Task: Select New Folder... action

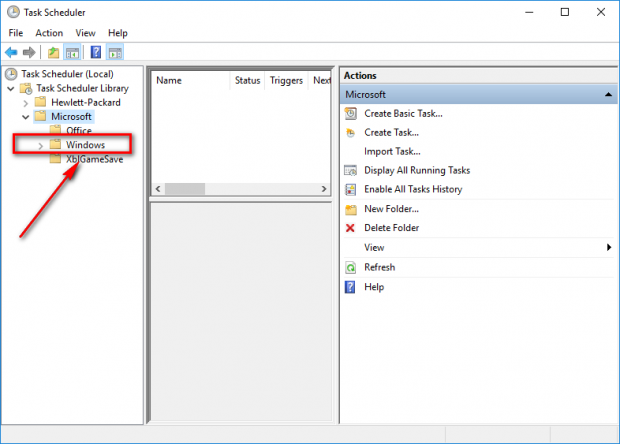Action: click(391, 209)
